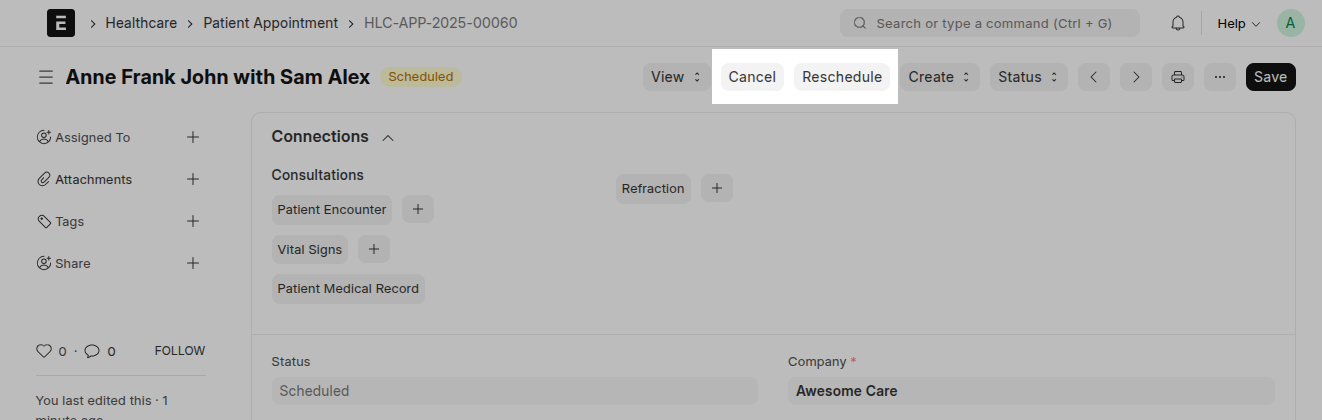Image resolution: width=1322 pixels, height=420 pixels.
Task: Click the Reschedule button
Action: point(842,77)
